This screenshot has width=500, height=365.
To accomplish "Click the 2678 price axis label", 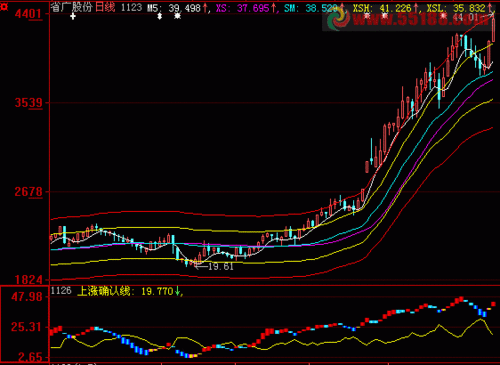I will click(28, 192).
